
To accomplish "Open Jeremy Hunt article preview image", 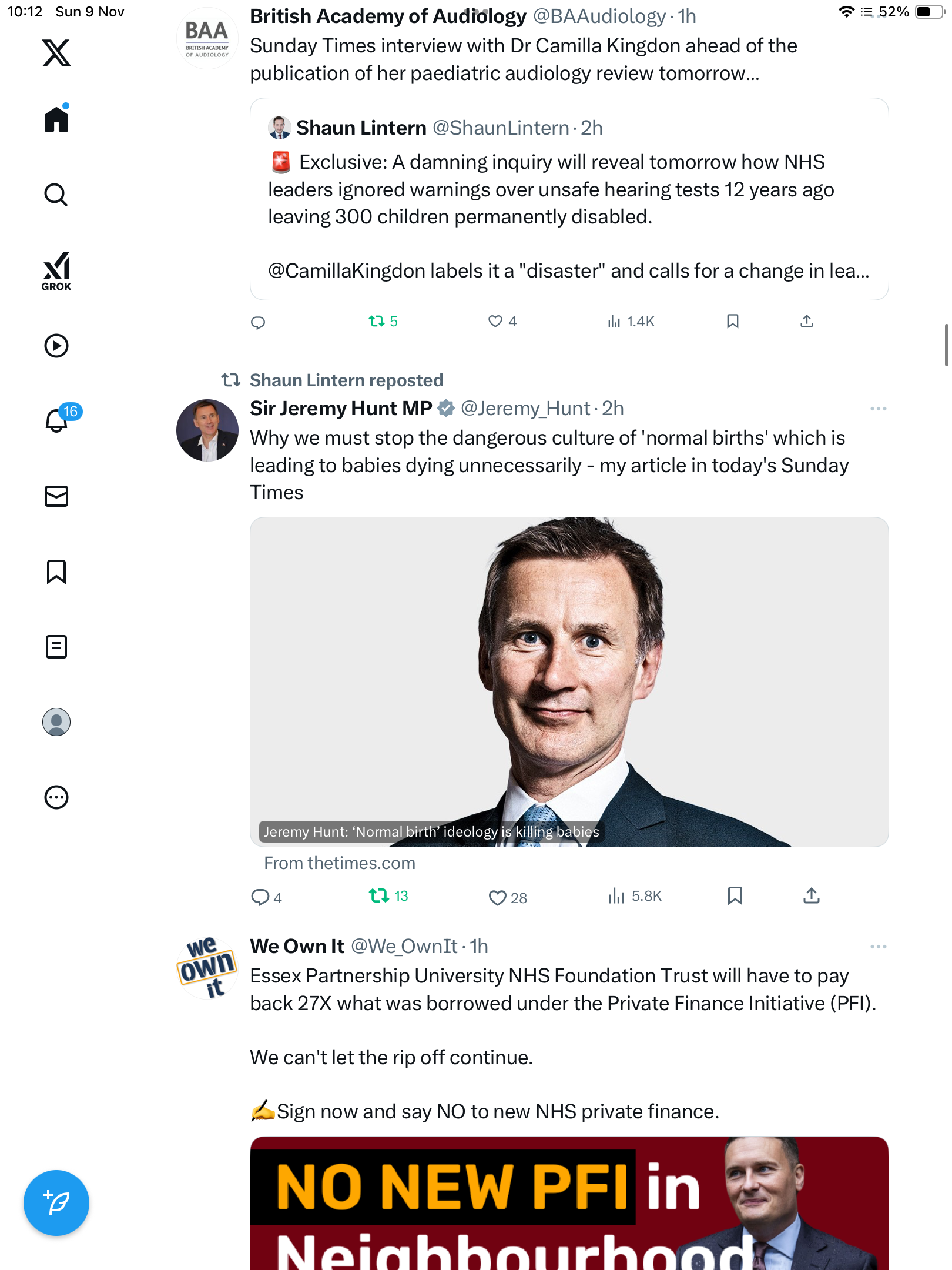I will click(x=569, y=682).
